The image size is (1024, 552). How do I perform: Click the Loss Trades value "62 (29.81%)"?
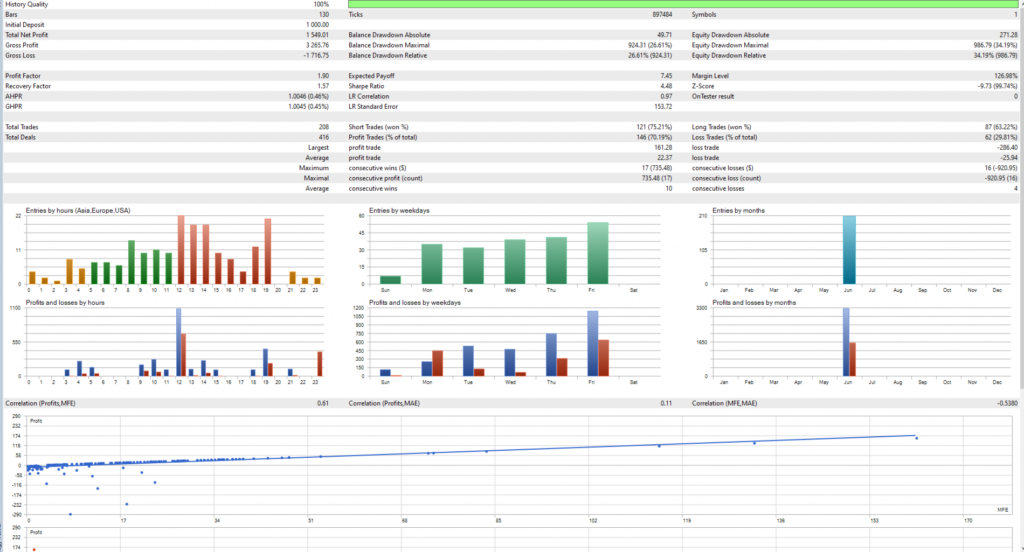[1000, 137]
